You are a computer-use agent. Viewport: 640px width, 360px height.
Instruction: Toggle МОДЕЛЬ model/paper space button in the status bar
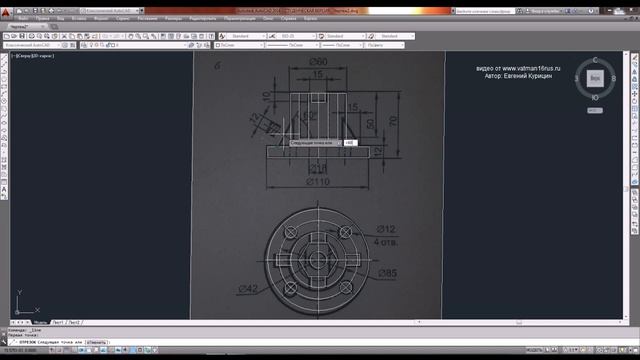point(534,350)
